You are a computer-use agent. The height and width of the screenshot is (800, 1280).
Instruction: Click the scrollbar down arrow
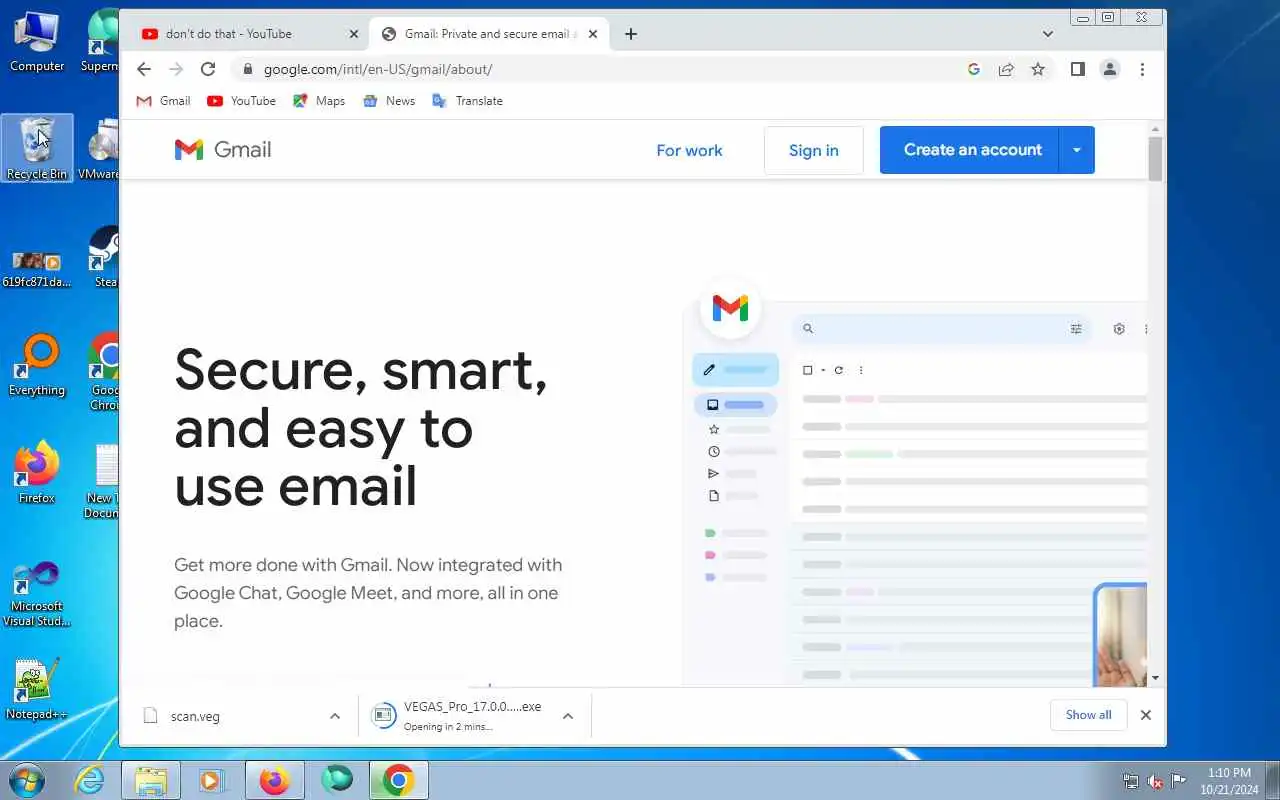(x=1155, y=678)
